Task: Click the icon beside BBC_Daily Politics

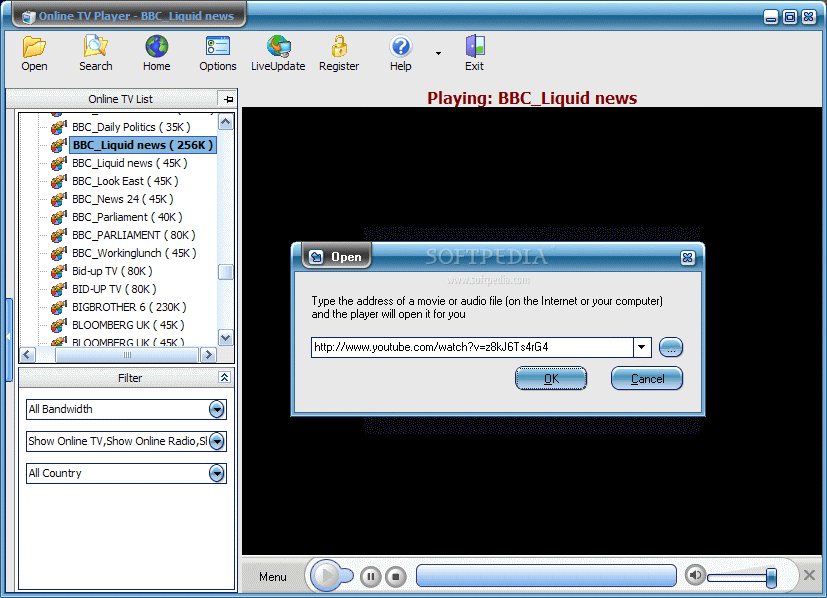Action: (59, 127)
